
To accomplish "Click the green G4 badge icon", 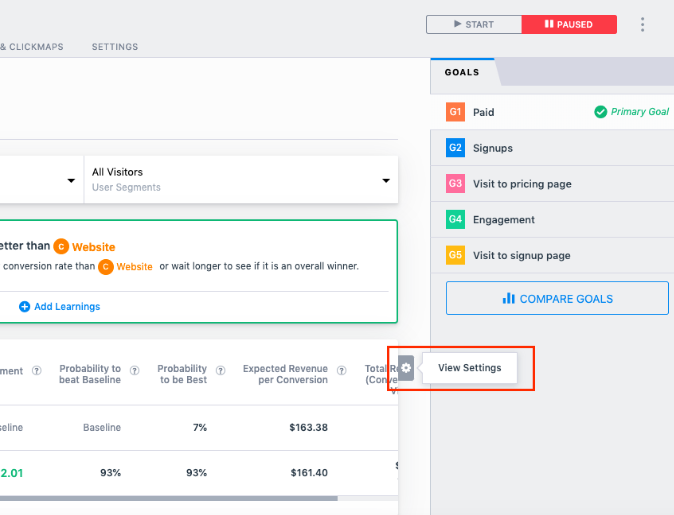I will coord(455,219).
